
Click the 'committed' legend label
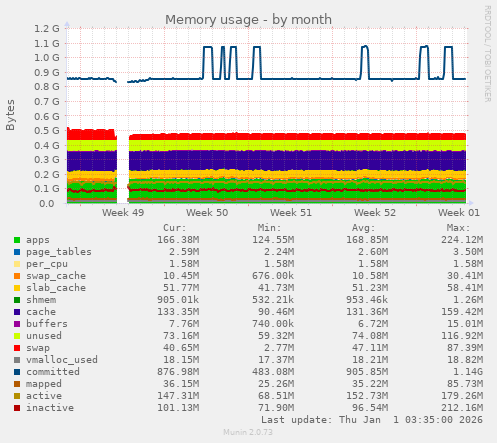coord(53,372)
